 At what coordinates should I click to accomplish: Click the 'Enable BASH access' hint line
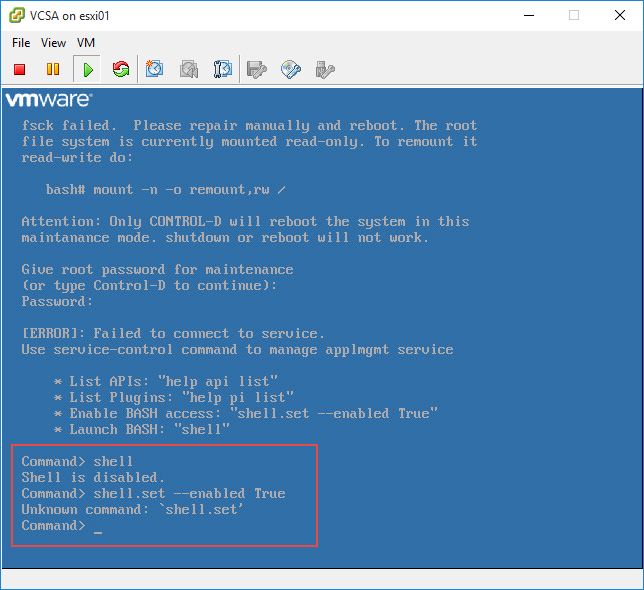click(246, 413)
